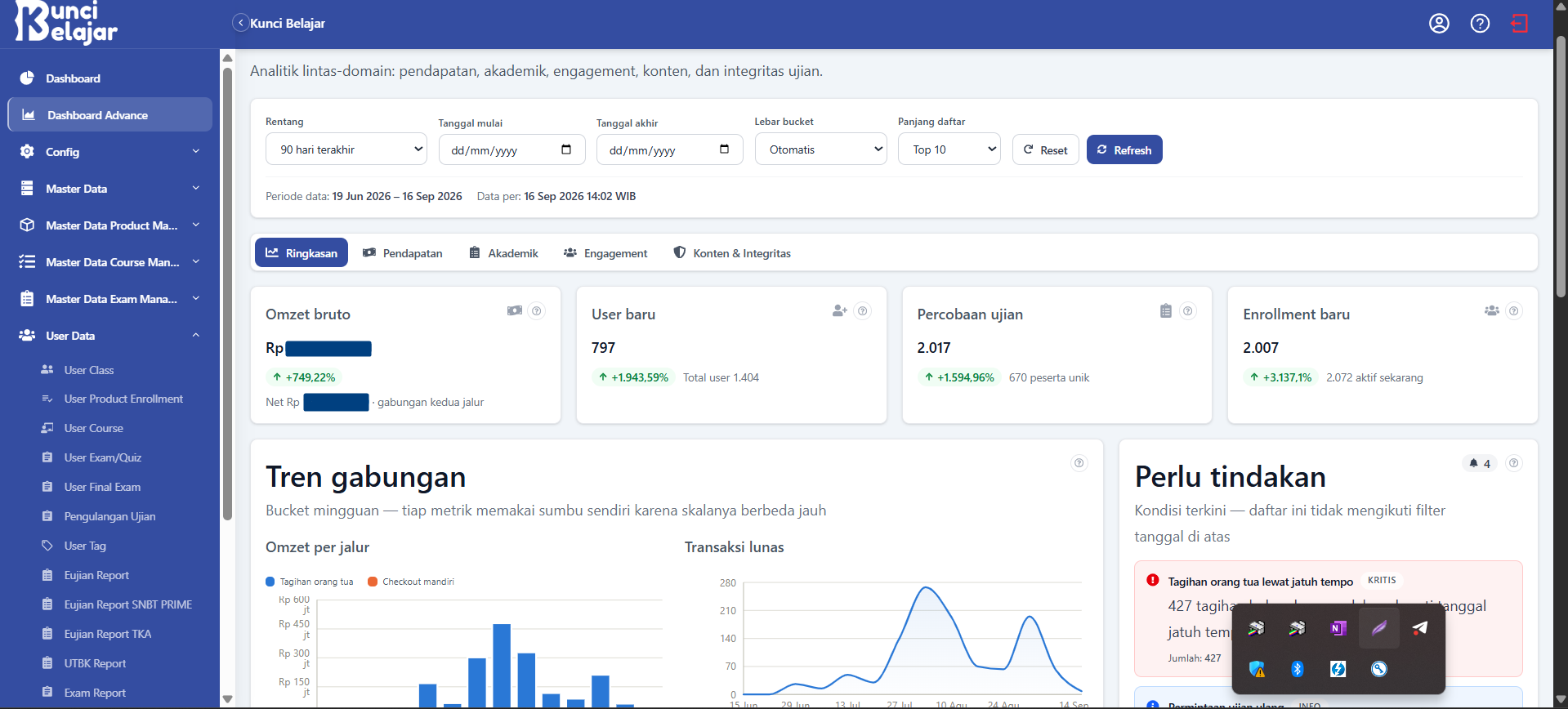Toggle blue Tagihan orang tua legend swatch

(x=270, y=582)
